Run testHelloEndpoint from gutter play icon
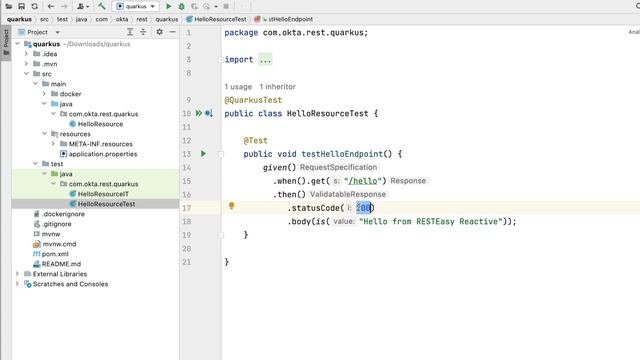This screenshot has width=640, height=360. 203,153
